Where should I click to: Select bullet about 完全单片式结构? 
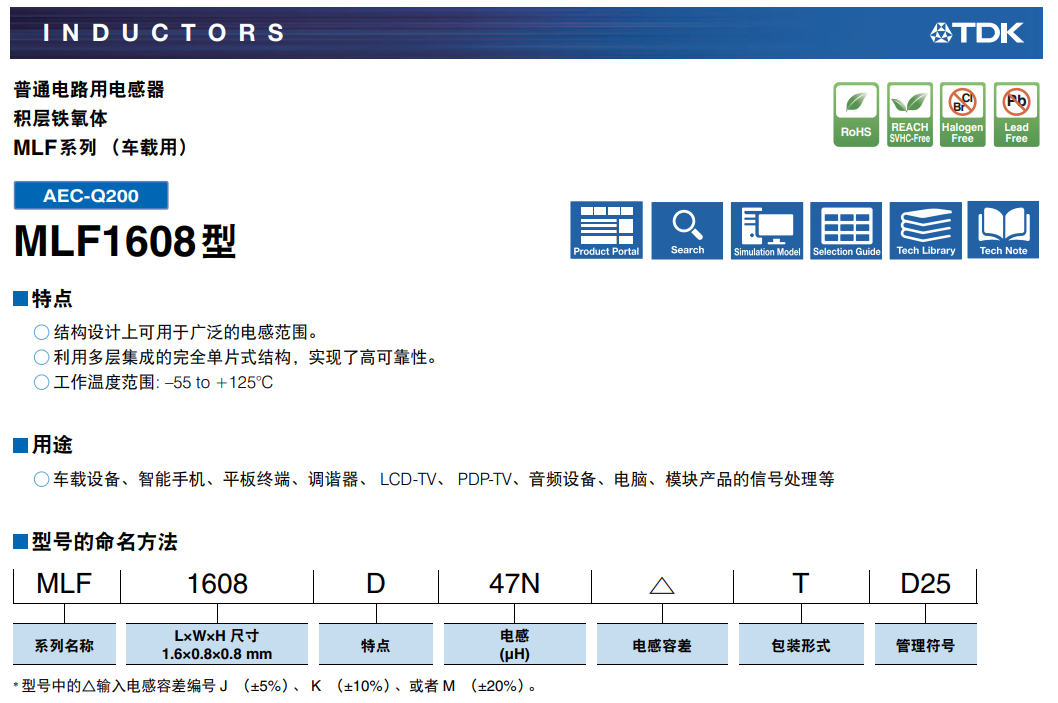tap(246, 357)
